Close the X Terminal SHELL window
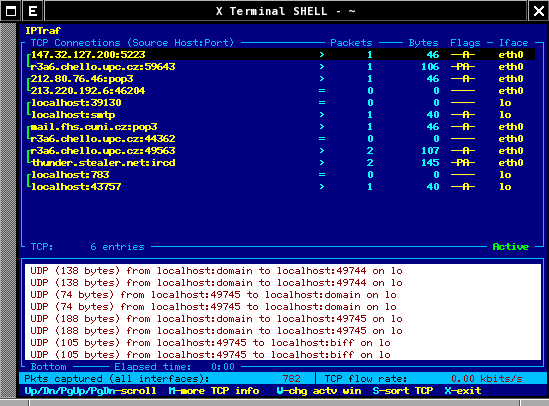549x406 pixels. point(538,11)
